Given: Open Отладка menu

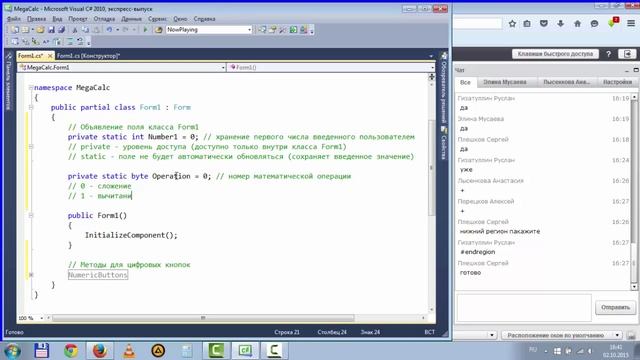Looking at the screenshot, I should click(x=104, y=19).
